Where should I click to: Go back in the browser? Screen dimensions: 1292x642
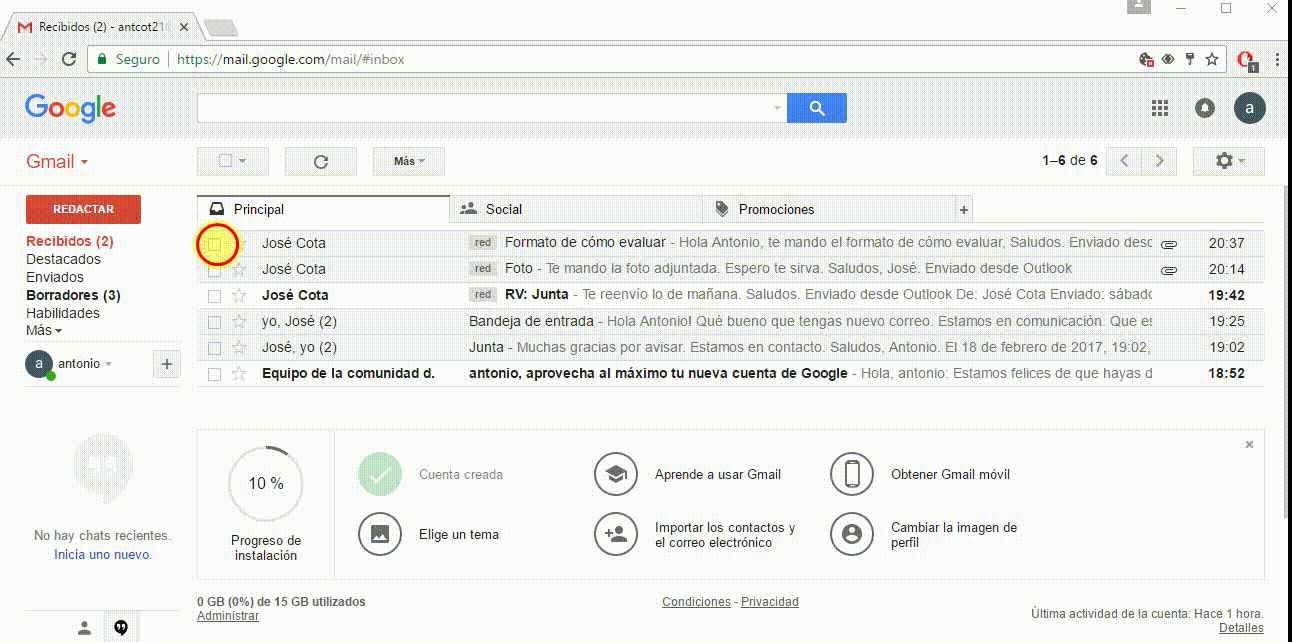[x=14, y=59]
